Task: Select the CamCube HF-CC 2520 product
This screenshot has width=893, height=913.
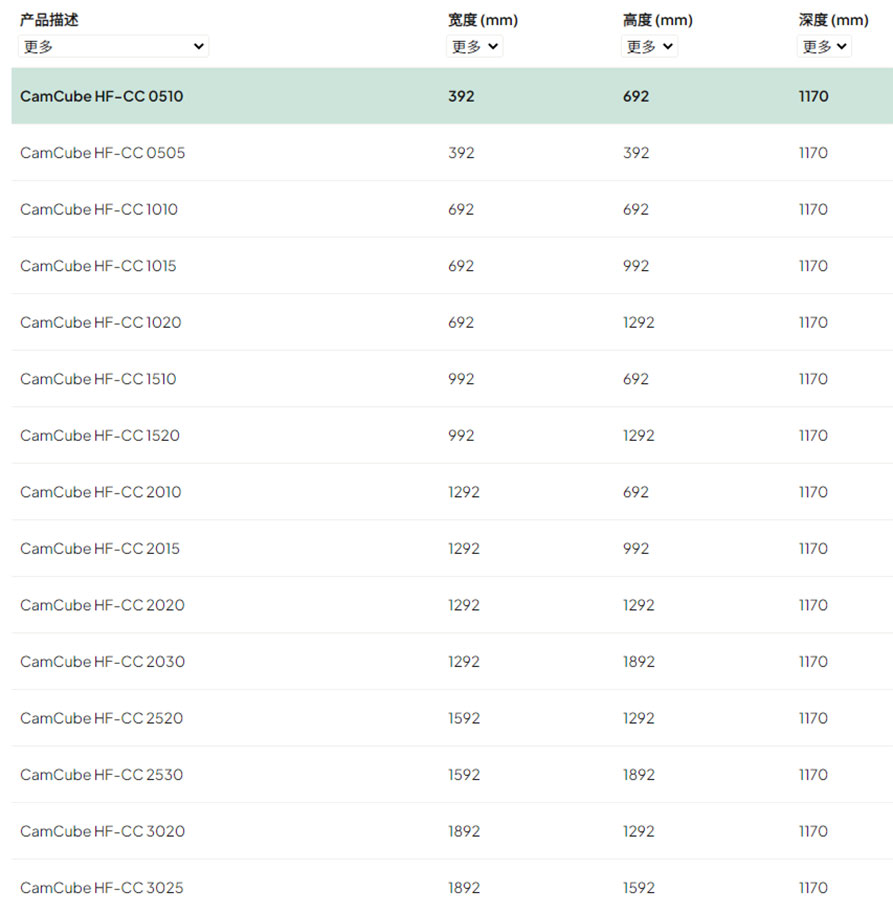Action: click(x=452, y=718)
